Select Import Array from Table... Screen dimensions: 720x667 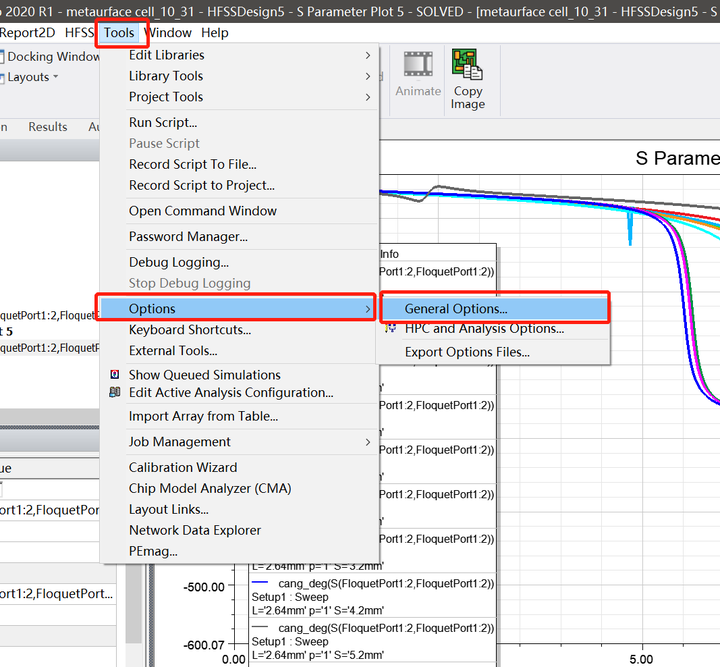tap(239, 416)
